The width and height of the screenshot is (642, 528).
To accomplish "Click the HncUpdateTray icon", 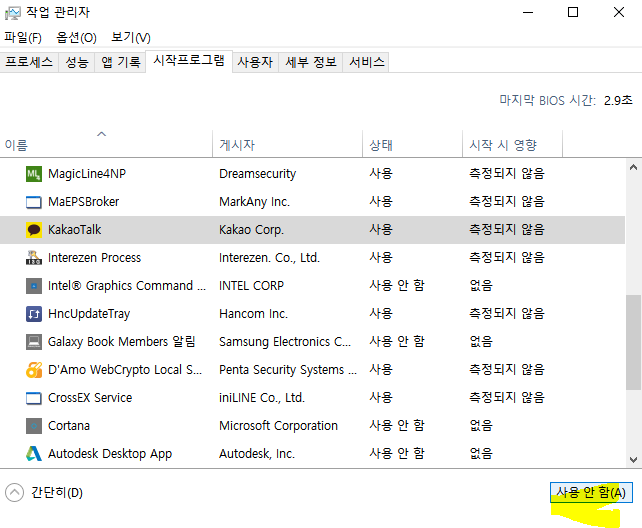I will [x=34, y=314].
